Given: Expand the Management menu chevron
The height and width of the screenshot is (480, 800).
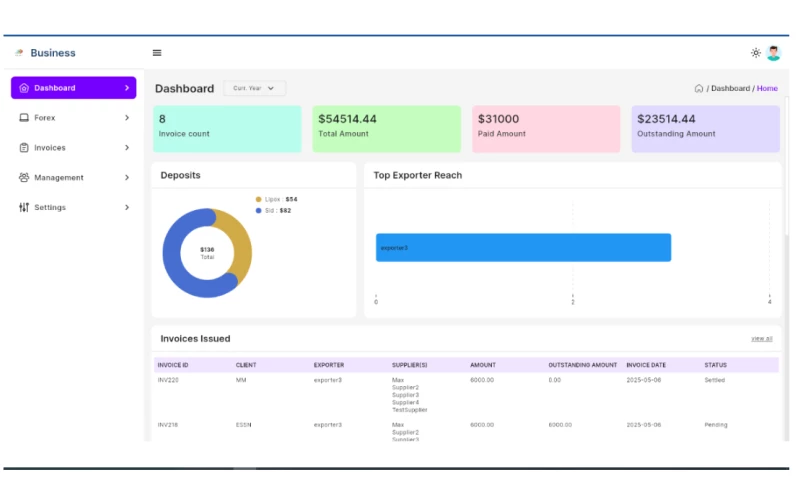Looking at the screenshot, I should click(x=127, y=178).
